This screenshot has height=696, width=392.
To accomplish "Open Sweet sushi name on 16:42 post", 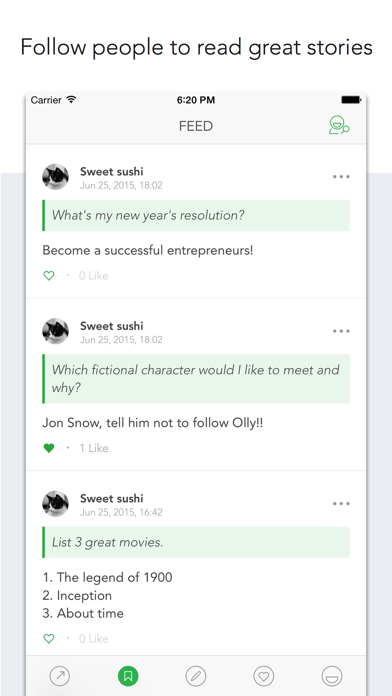I will 111,498.
